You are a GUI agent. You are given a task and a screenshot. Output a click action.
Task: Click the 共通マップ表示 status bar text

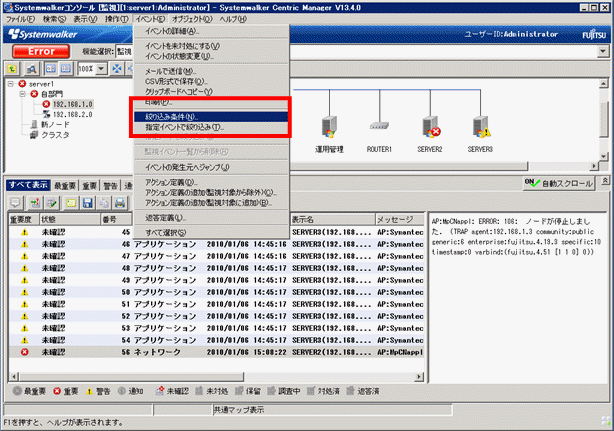[238, 410]
